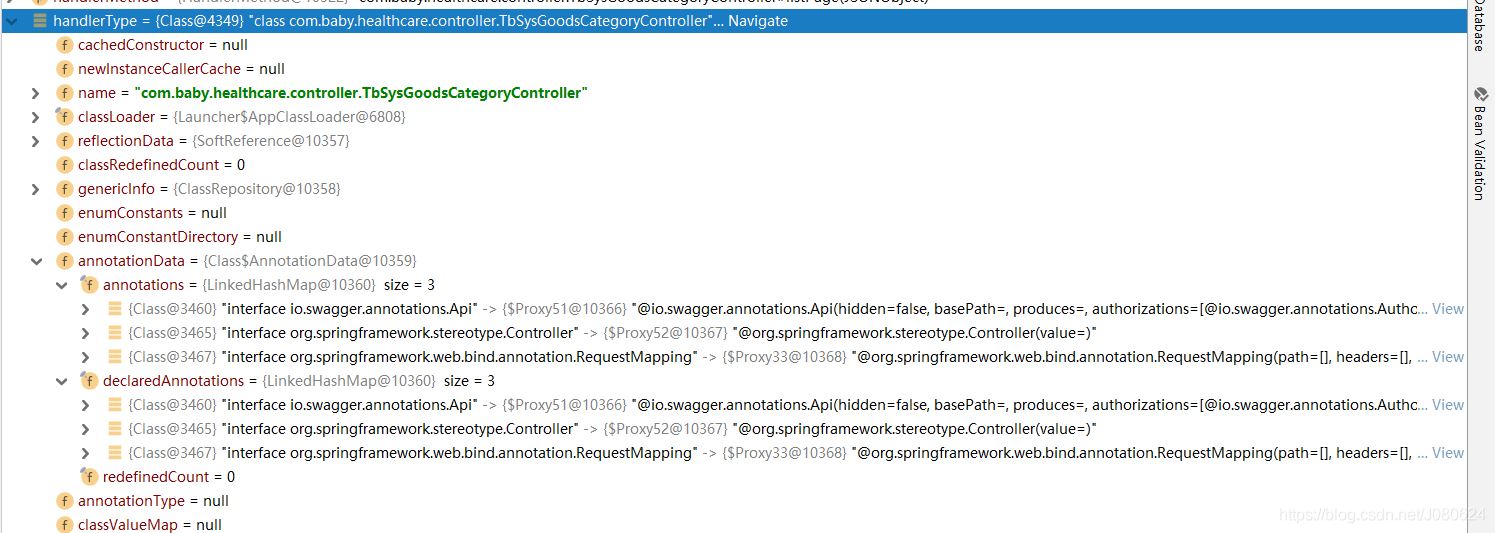Expand the genericInfo node
Image resolution: width=1495 pixels, height=533 pixels.
point(36,189)
